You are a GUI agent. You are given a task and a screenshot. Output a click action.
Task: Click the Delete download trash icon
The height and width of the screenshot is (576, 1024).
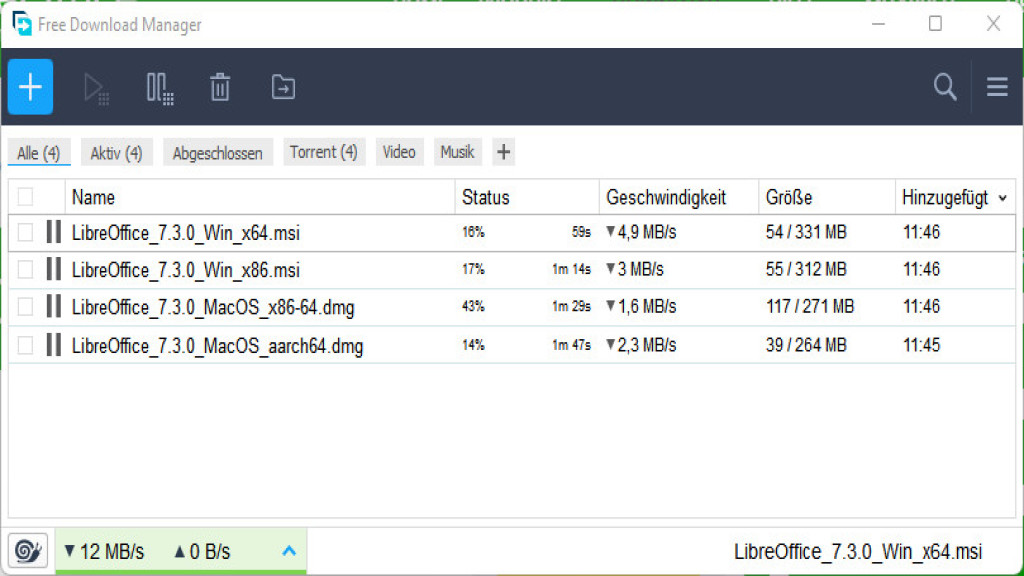click(220, 87)
